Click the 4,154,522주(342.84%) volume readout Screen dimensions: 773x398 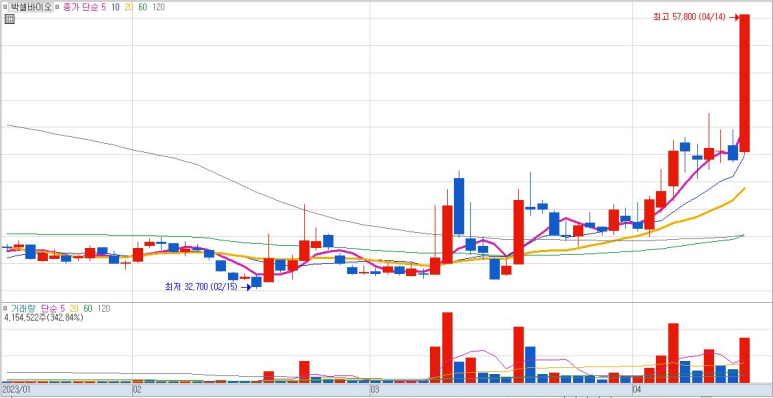[44, 318]
